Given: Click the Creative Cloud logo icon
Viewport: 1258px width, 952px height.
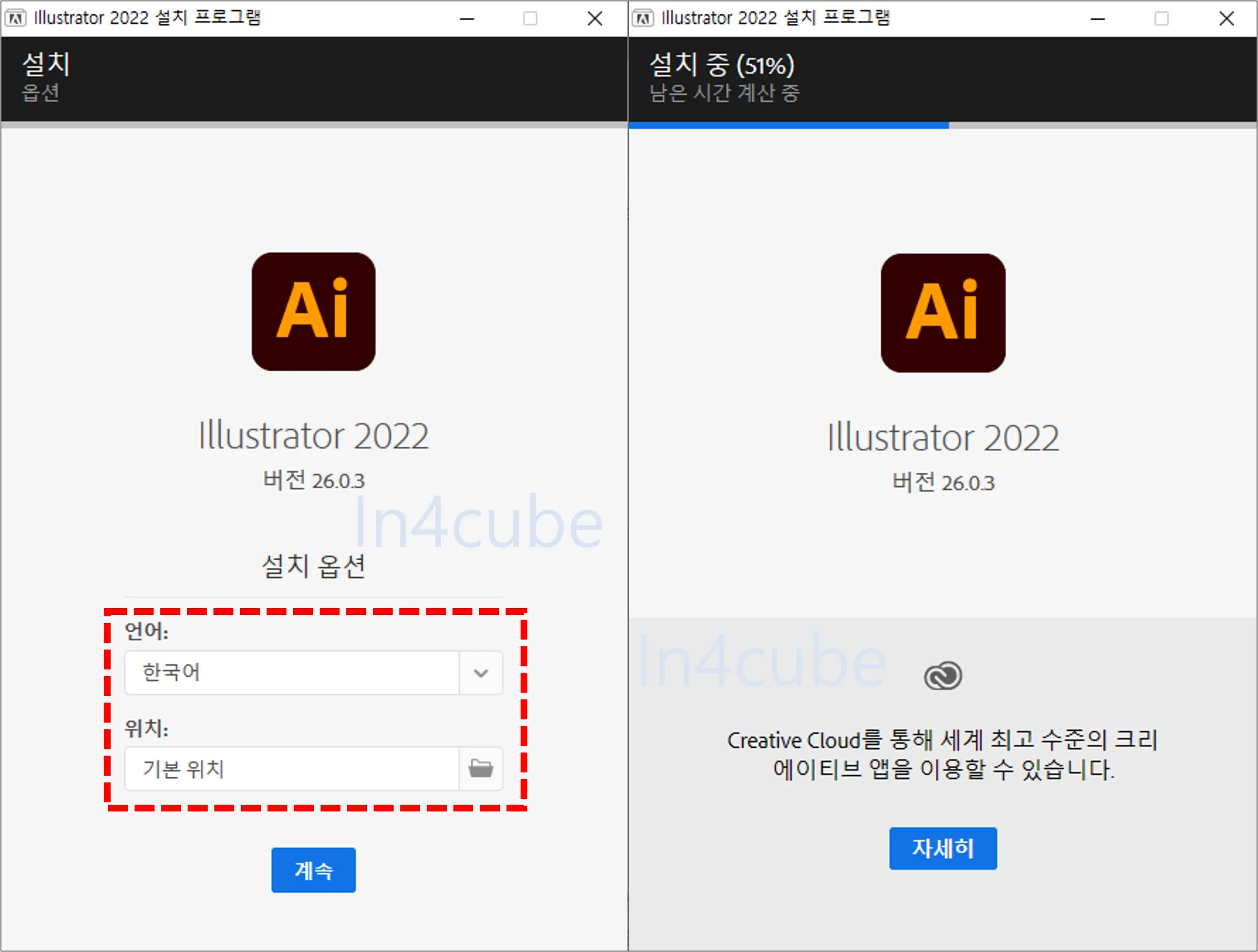Looking at the screenshot, I should (943, 676).
